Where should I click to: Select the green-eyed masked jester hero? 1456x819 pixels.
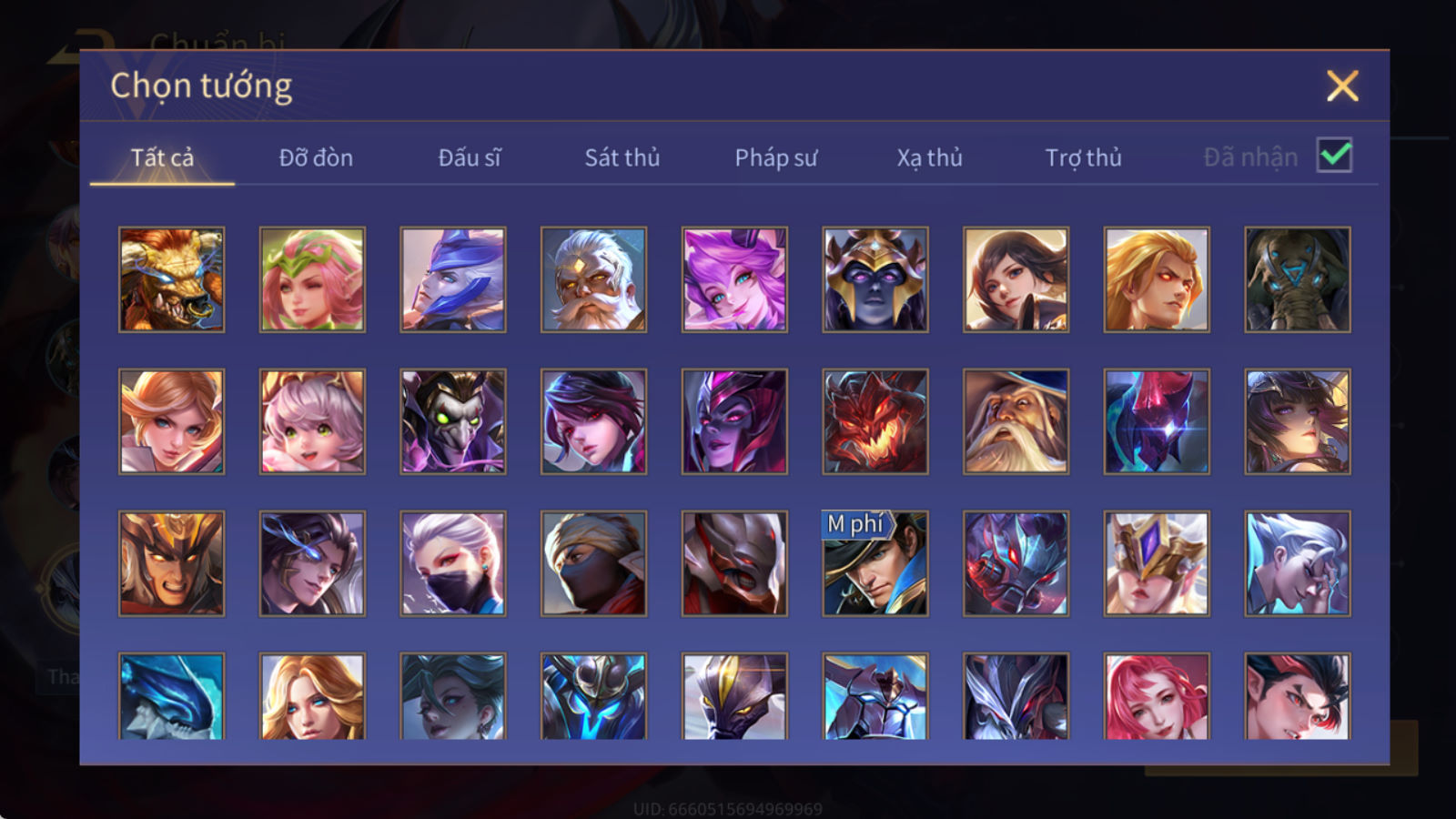[453, 421]
